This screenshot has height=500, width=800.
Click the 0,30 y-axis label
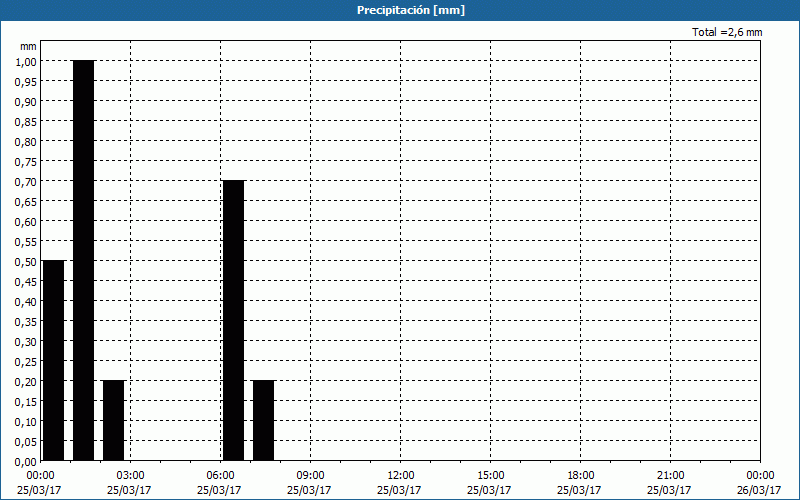pos(26,341)
